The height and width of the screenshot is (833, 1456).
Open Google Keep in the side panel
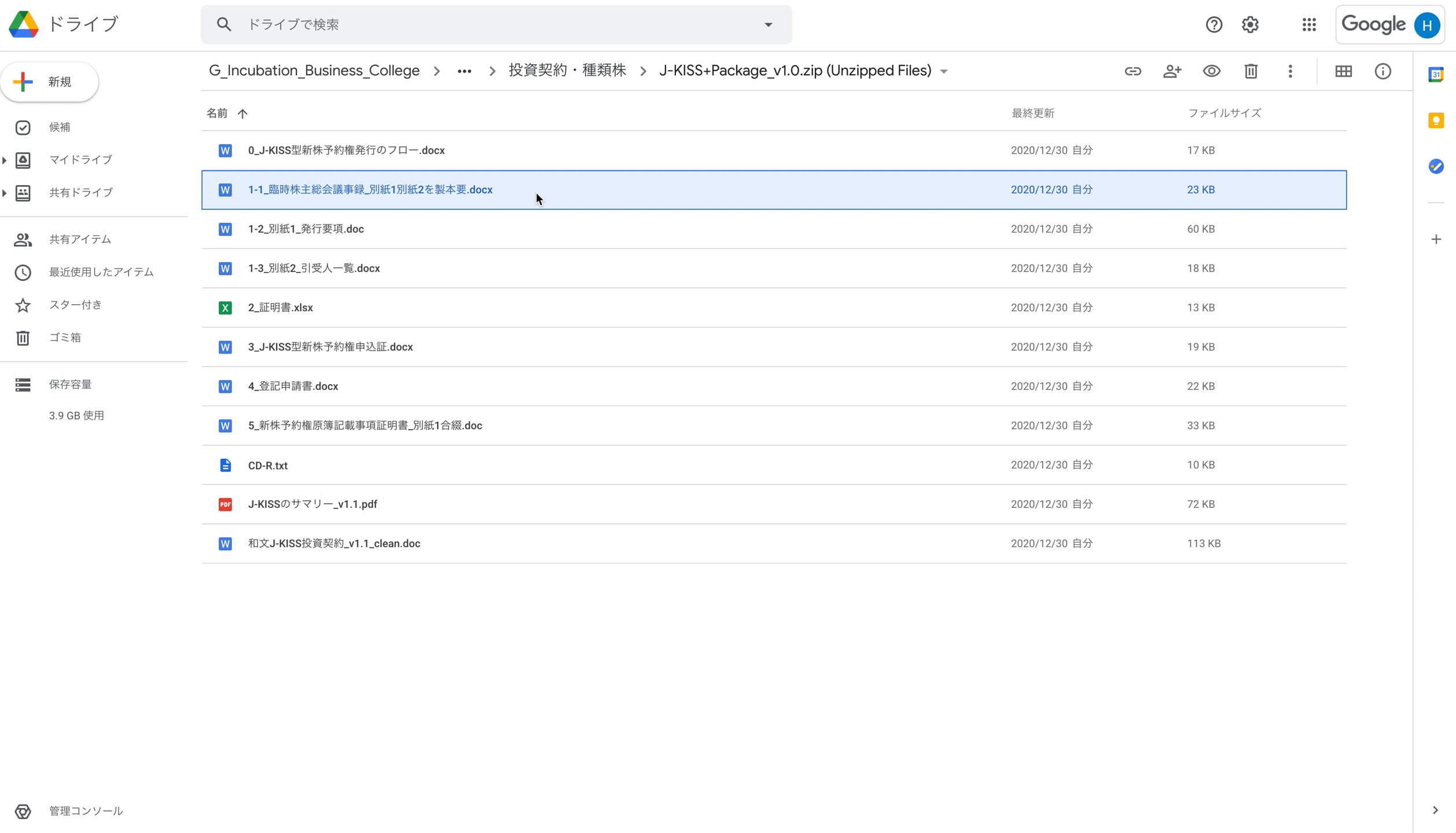[1437, 120]
